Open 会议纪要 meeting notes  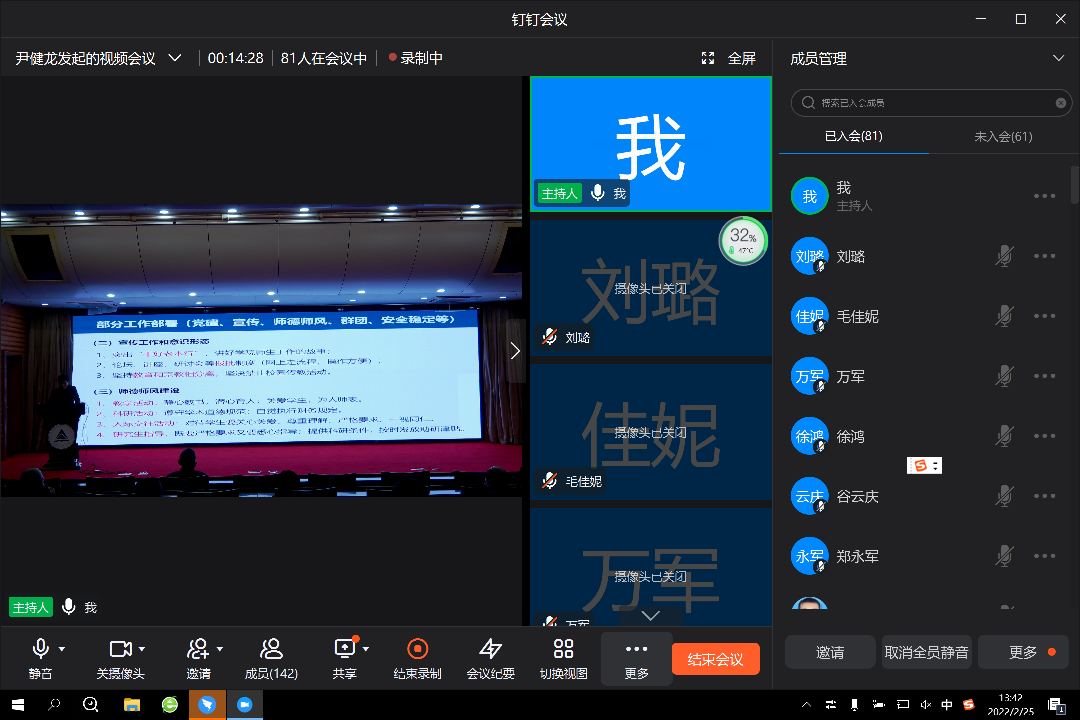point(490,649)
